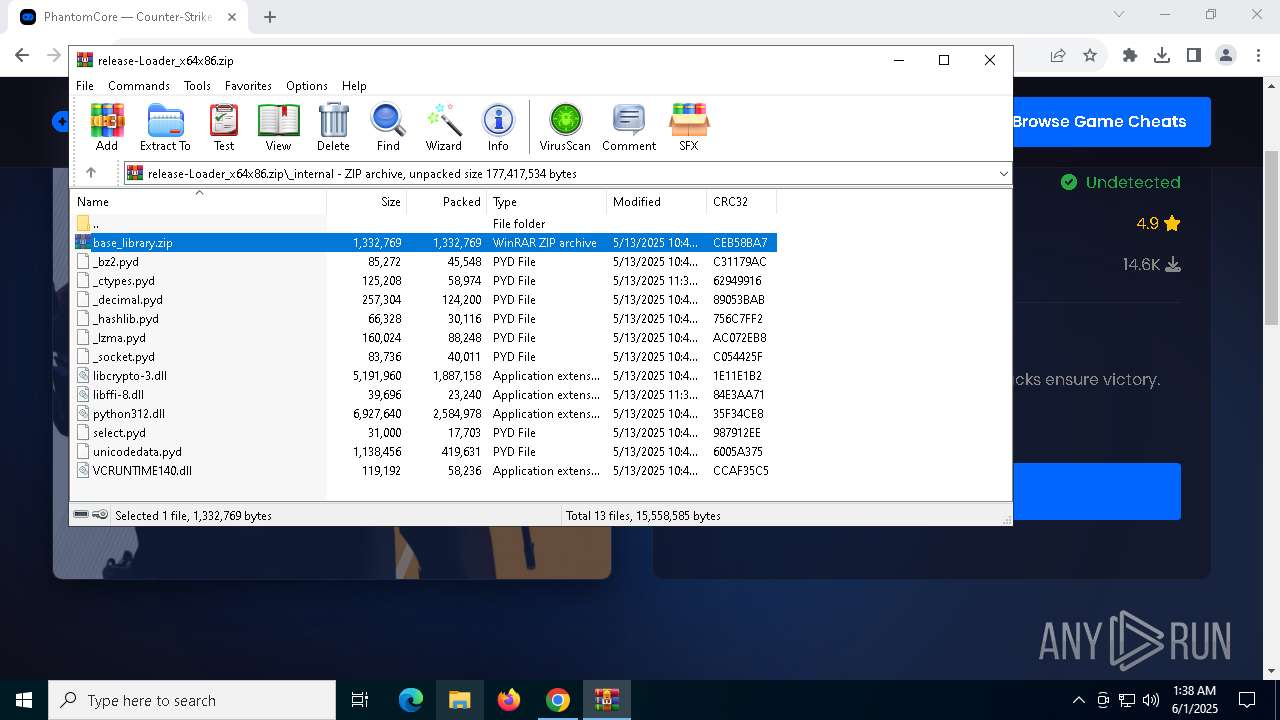Screen dimensions: 1280x720
Task: Open the View toolbar icon
Action: coord(278,127)
